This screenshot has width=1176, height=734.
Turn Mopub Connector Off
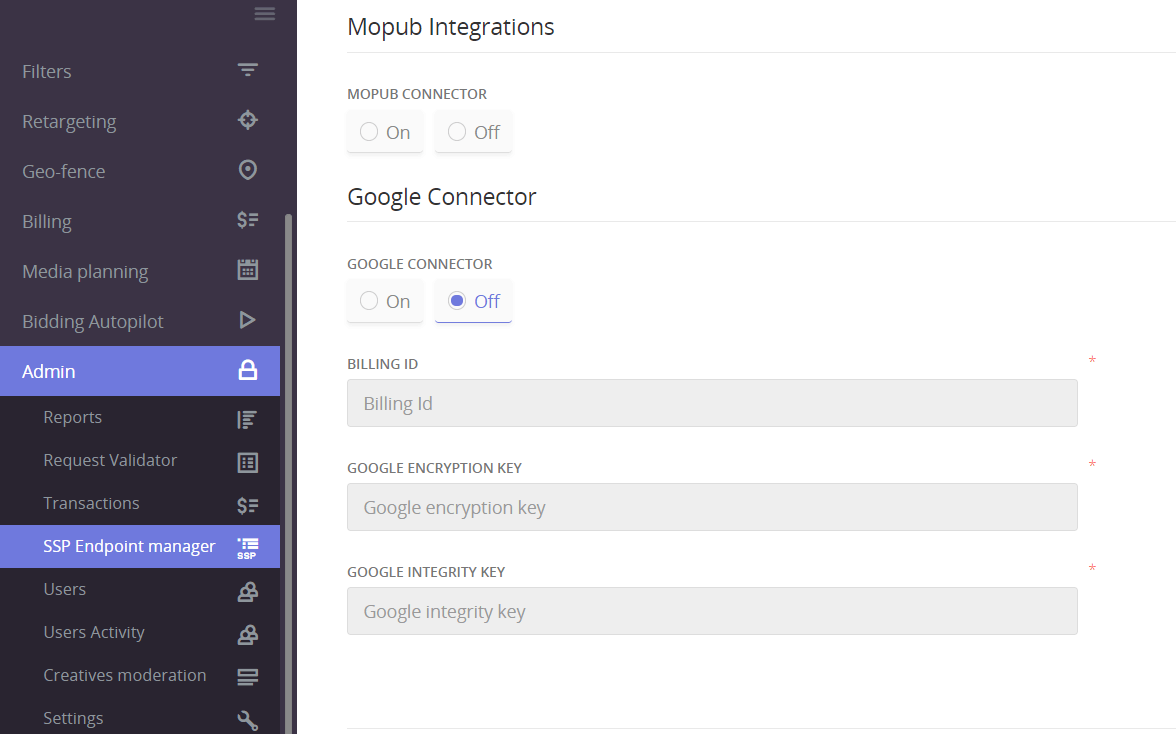(x=473, y=132)
